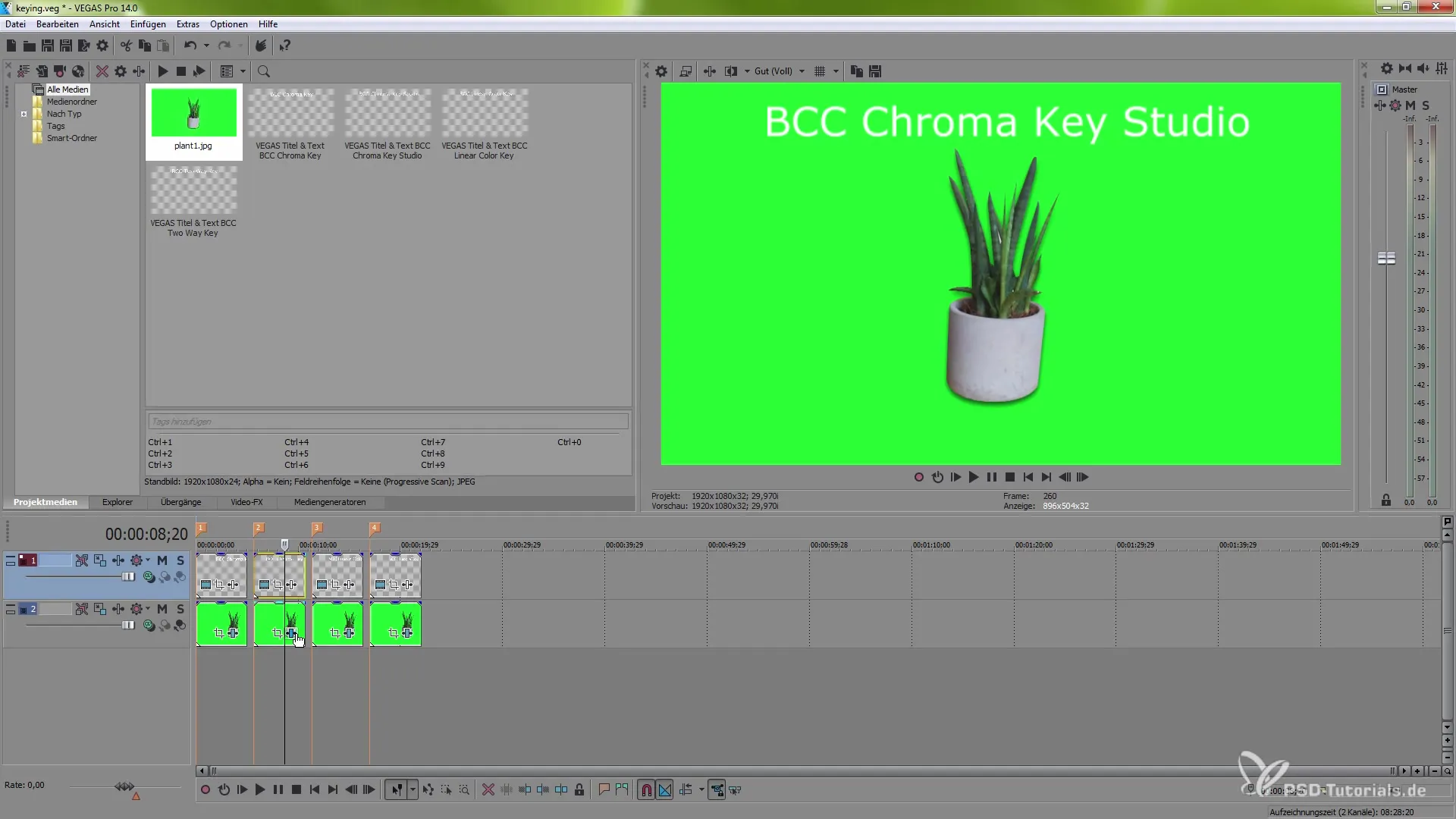Viewport: 1456px width, 819px height.
Task: Click the track 1 opacity level slider
Action: (128, 577)
